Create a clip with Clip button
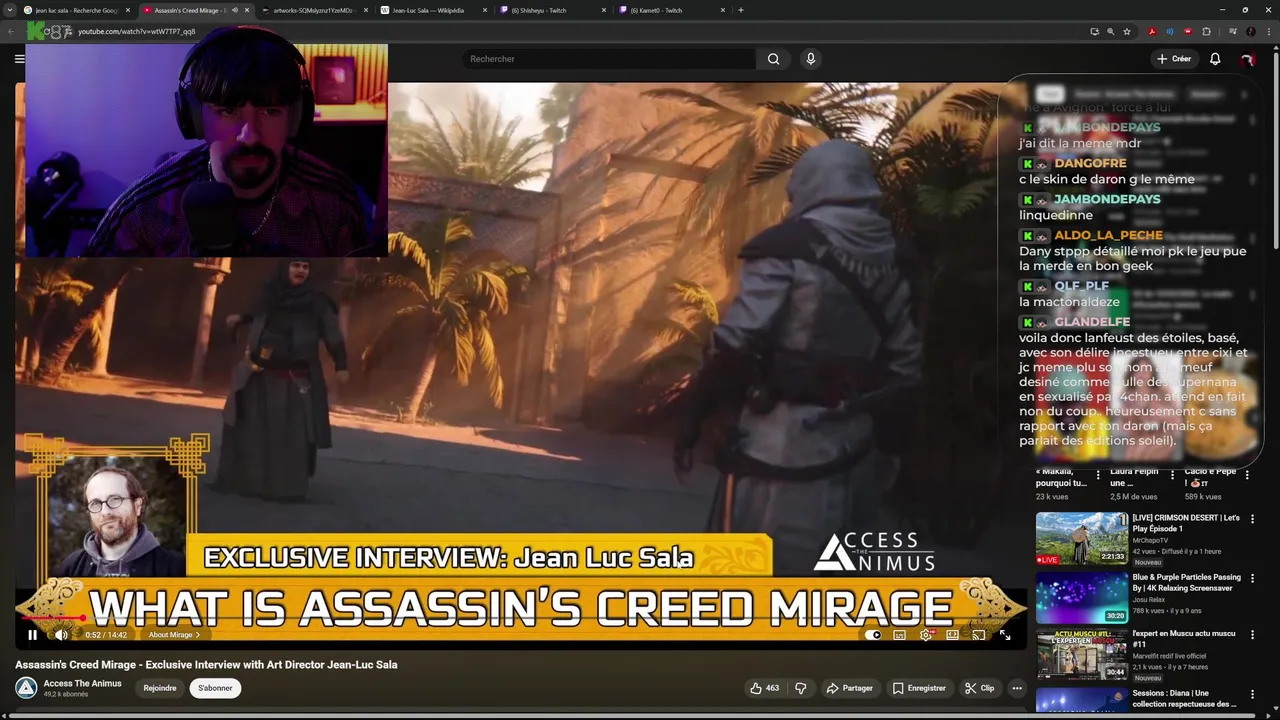This screenshot has height=720, width=1280. click(x=979, y=688)
